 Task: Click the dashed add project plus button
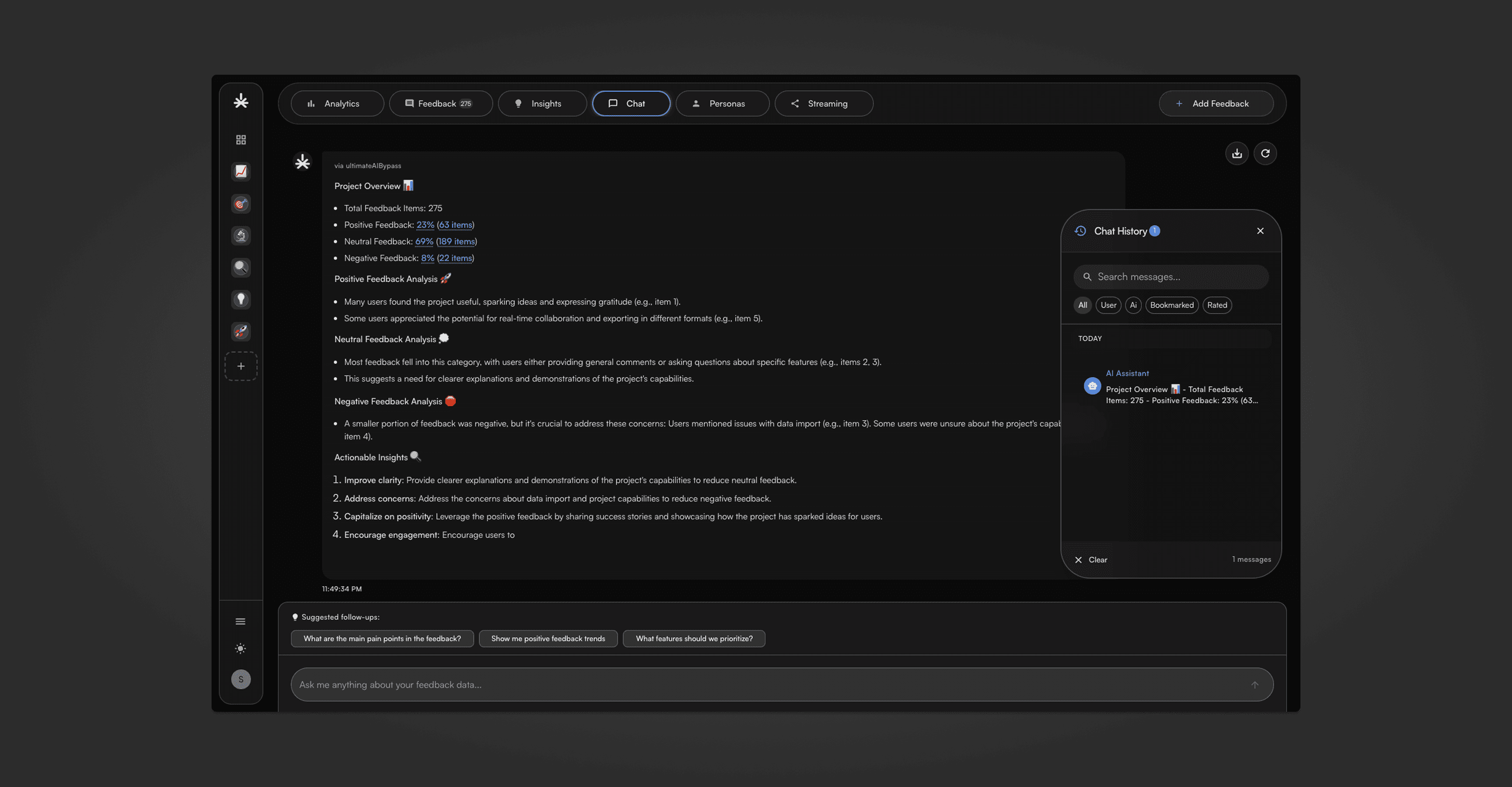[x=241, y=366]
